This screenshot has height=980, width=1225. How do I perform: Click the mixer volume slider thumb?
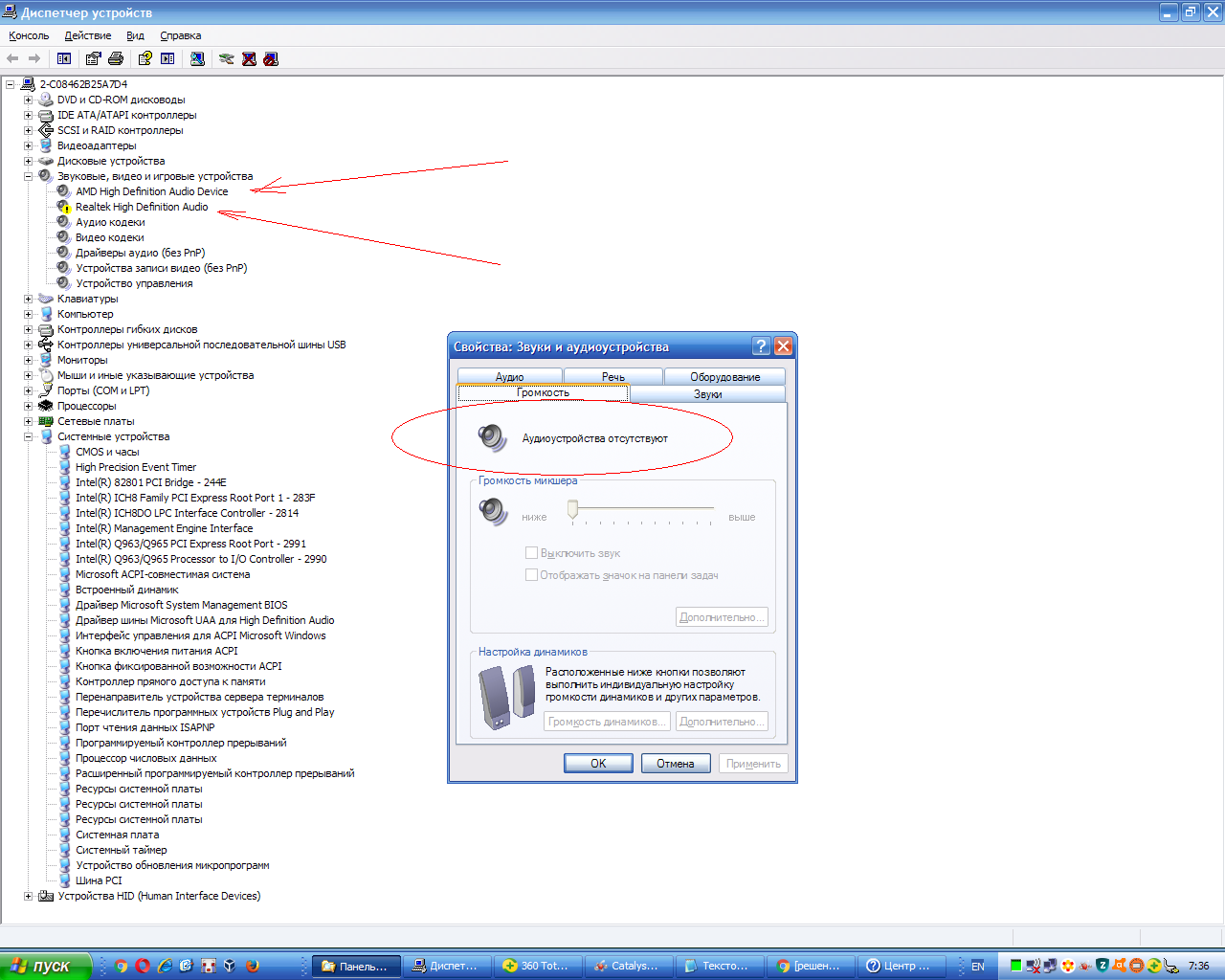point(573,509)
